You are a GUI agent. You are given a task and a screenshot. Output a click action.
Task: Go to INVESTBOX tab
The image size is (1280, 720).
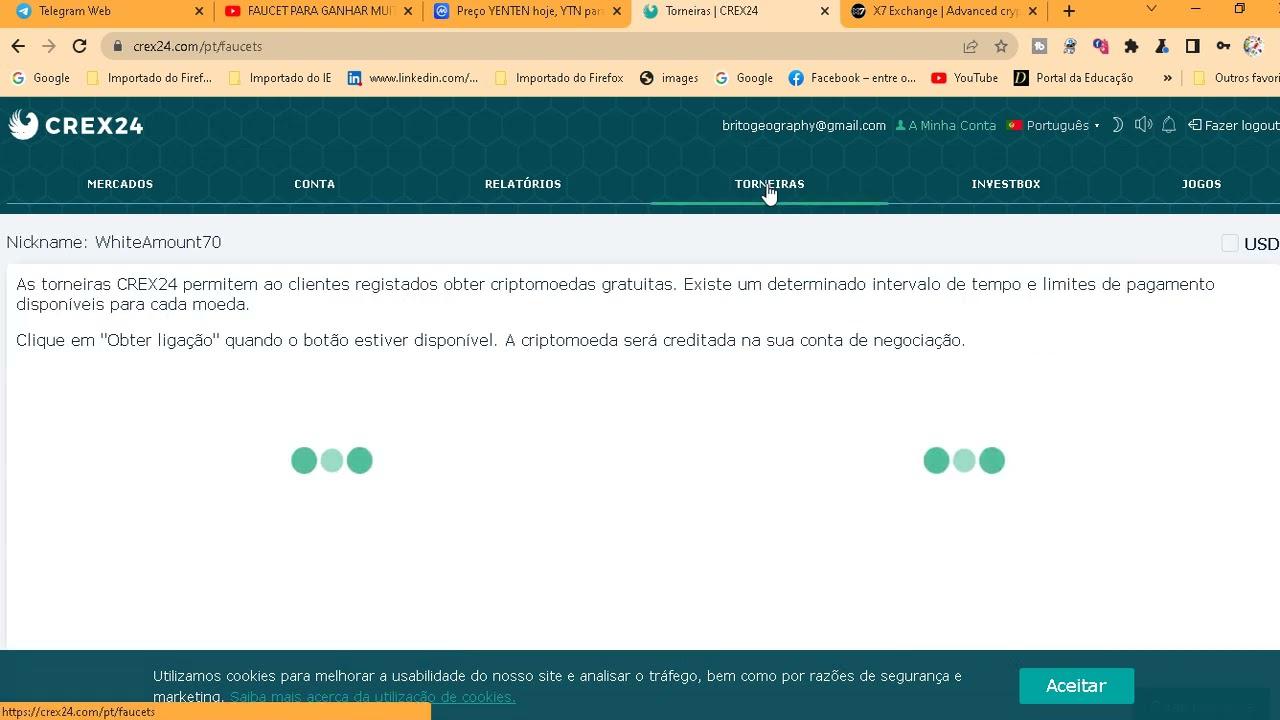point(1006,184)
